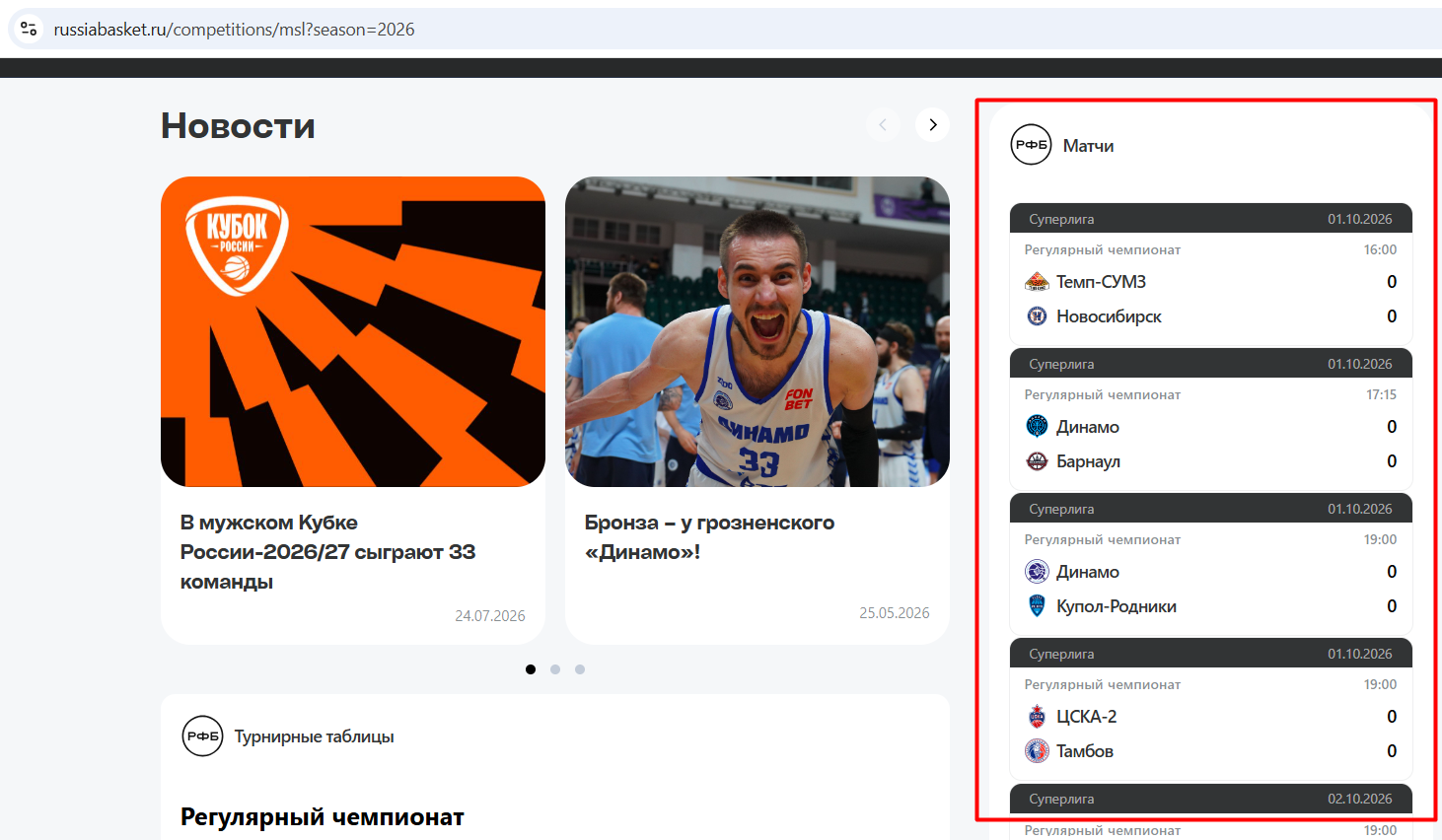The width and height of the screenshot is (1442, 840).
Task: Click the date 25.05.2026
Action: point(895,613)
